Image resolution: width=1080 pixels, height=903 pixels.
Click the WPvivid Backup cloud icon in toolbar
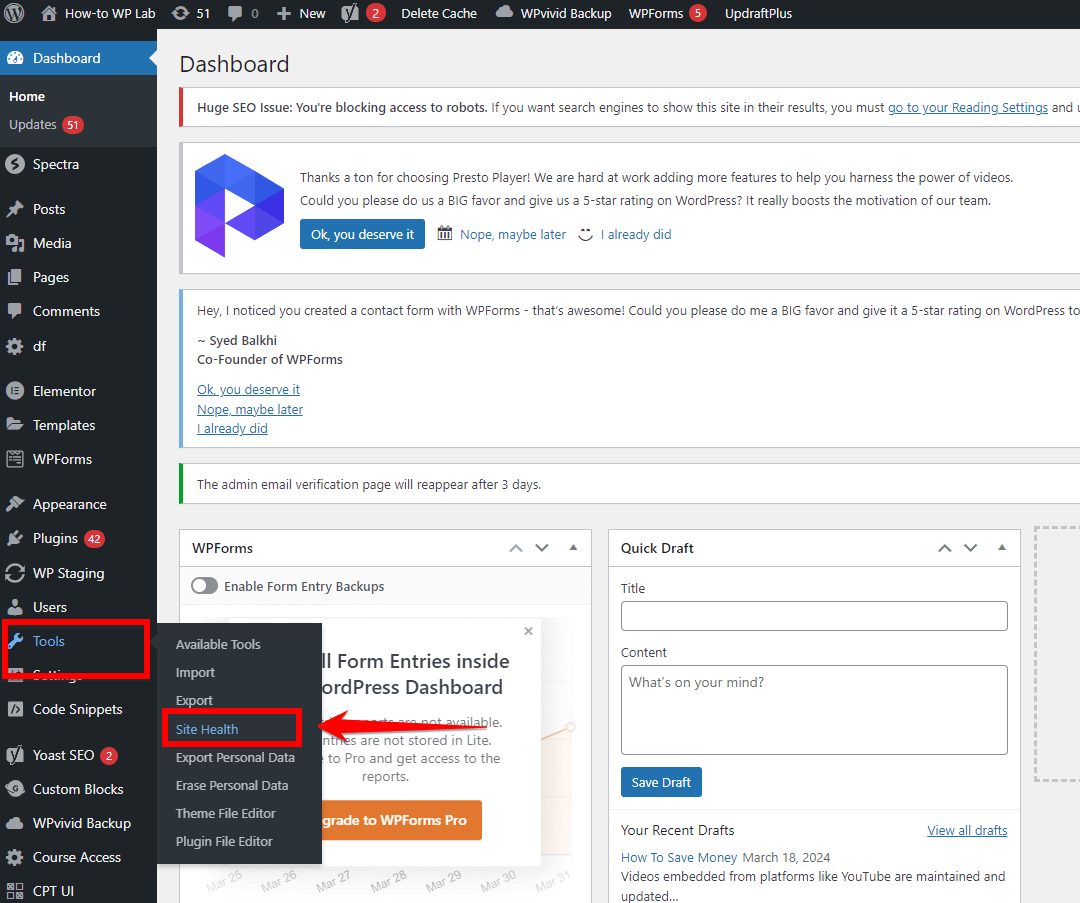[504, 13]
